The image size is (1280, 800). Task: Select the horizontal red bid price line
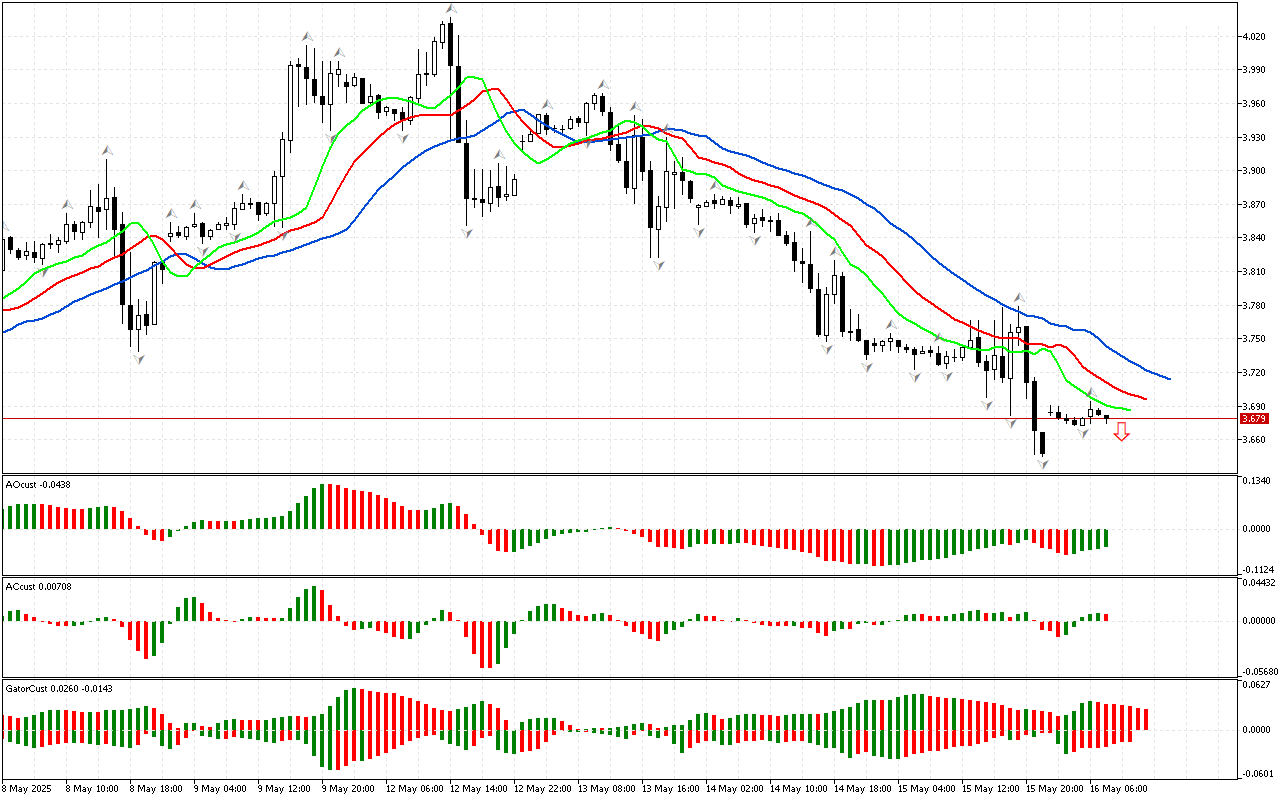pyautogui.click(x=600, y=419)
